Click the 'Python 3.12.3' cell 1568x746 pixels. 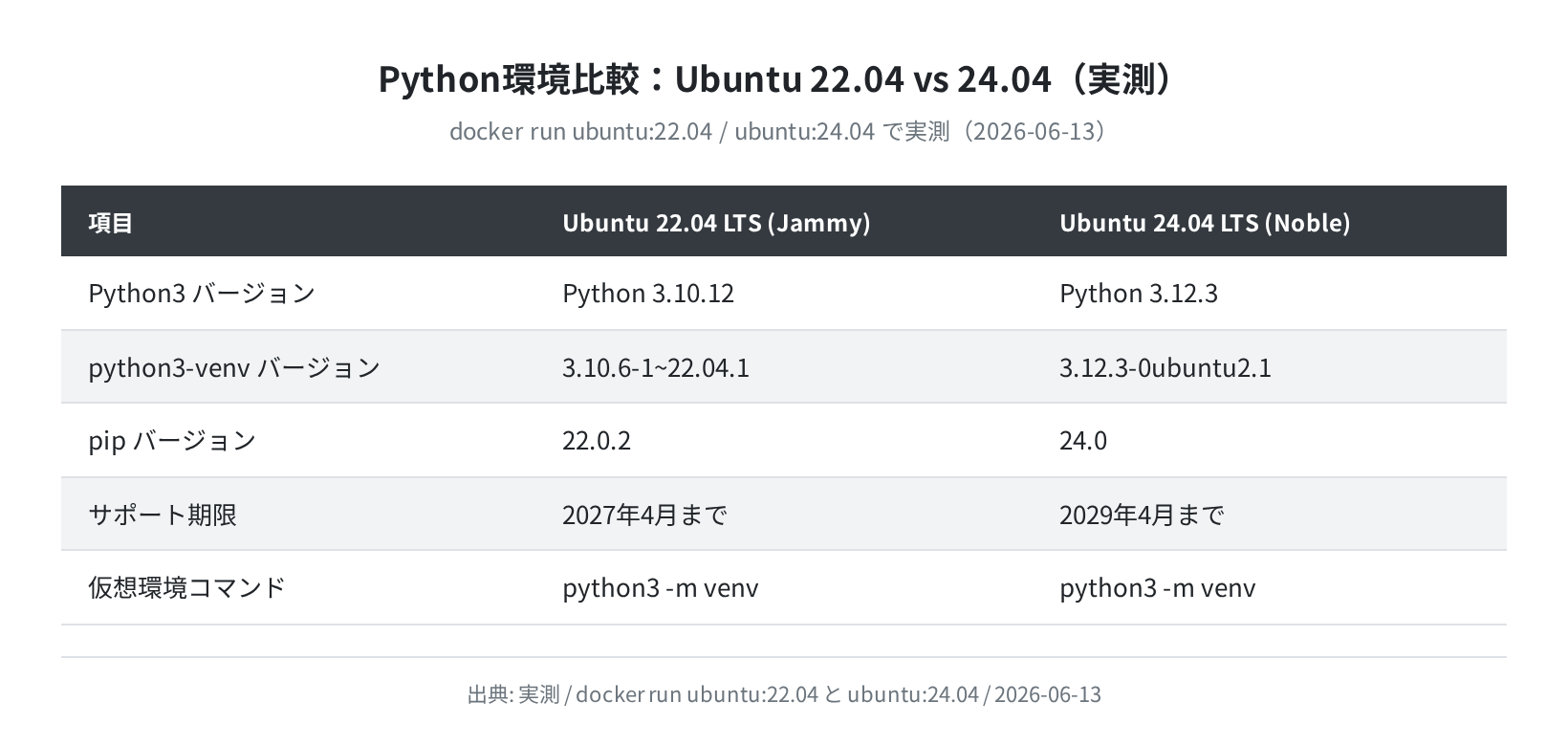1139,293
